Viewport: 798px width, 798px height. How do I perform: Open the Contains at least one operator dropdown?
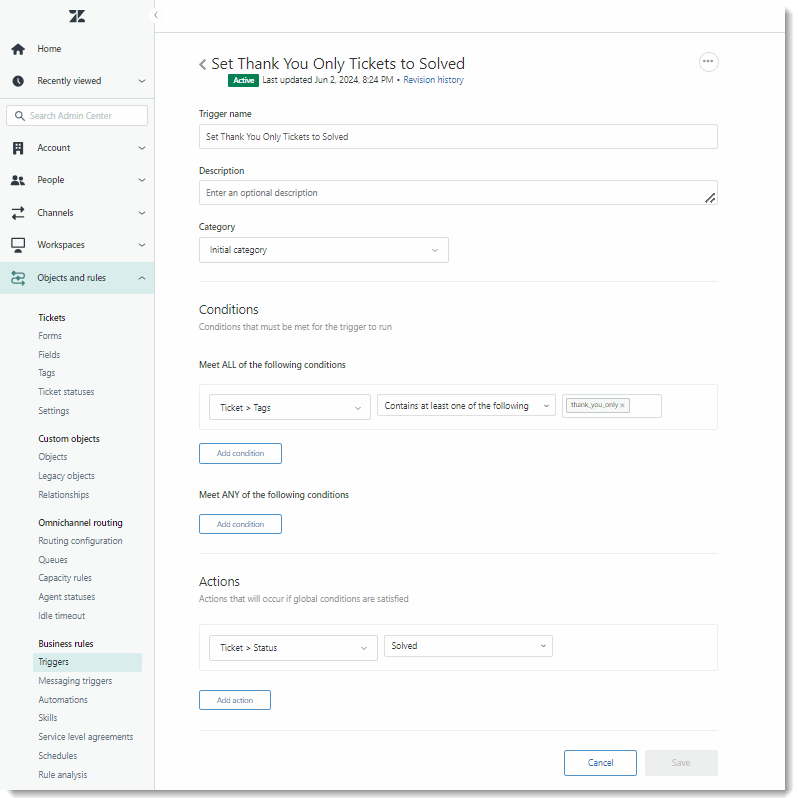(466, 406)
